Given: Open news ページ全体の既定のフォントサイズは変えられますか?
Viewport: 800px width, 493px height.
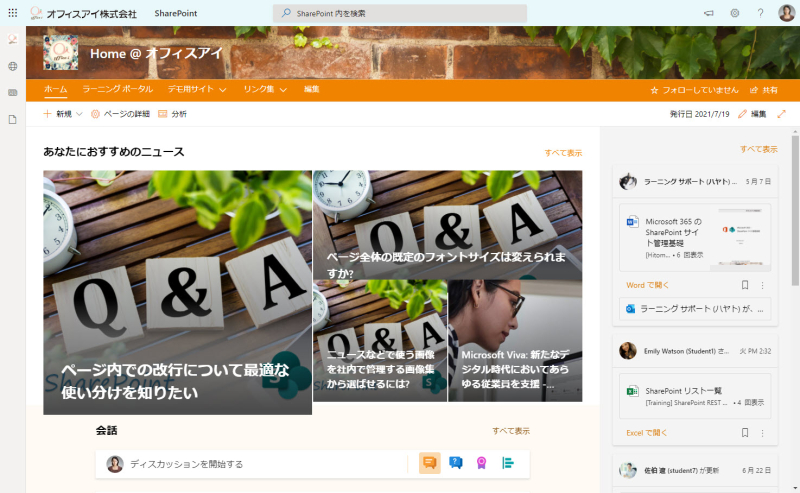Looking at the screenshot, I should pyautogui.click(x=447, y=225).
